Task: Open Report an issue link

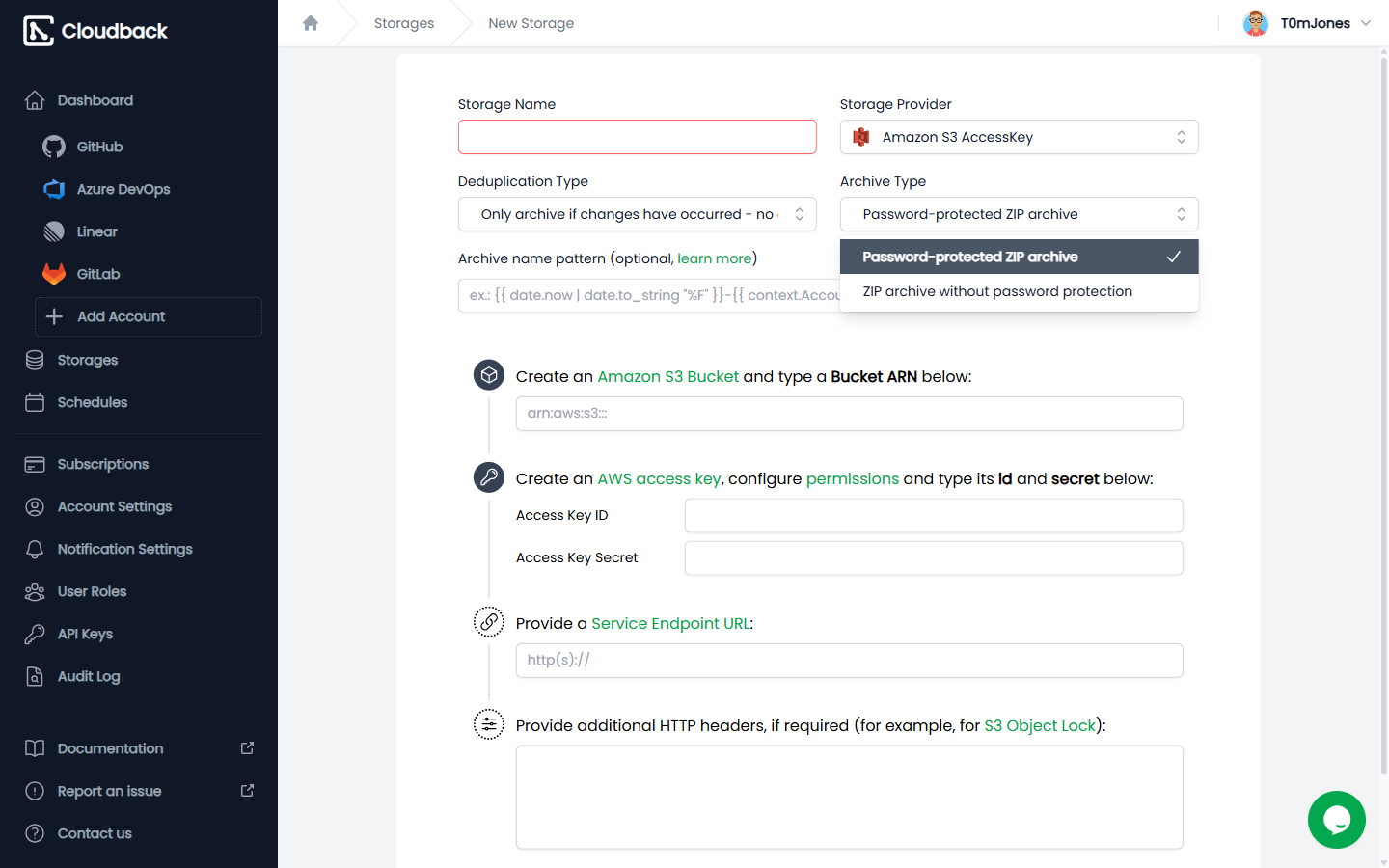Action: [139, 791]
